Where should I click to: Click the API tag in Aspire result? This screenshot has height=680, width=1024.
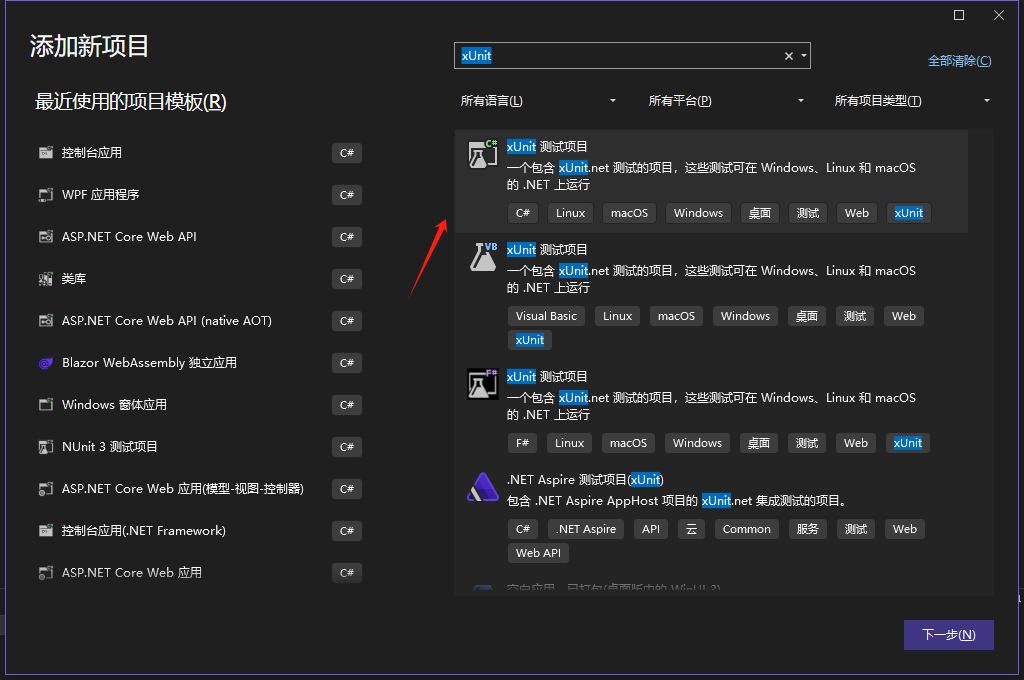tap(650, 529)
